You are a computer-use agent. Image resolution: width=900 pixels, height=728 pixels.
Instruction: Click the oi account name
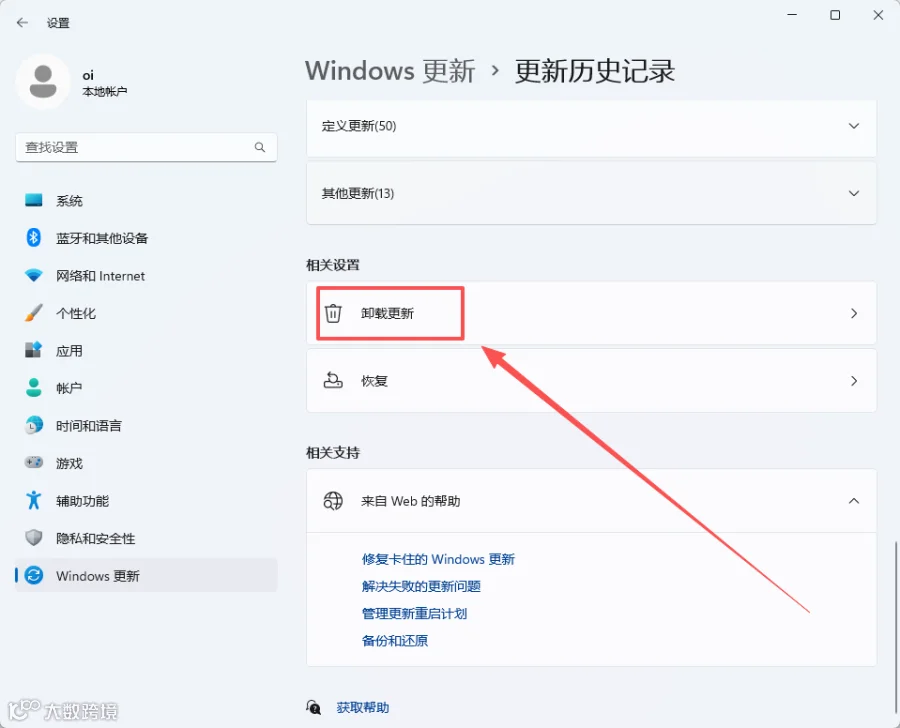[x=88, y=75]
